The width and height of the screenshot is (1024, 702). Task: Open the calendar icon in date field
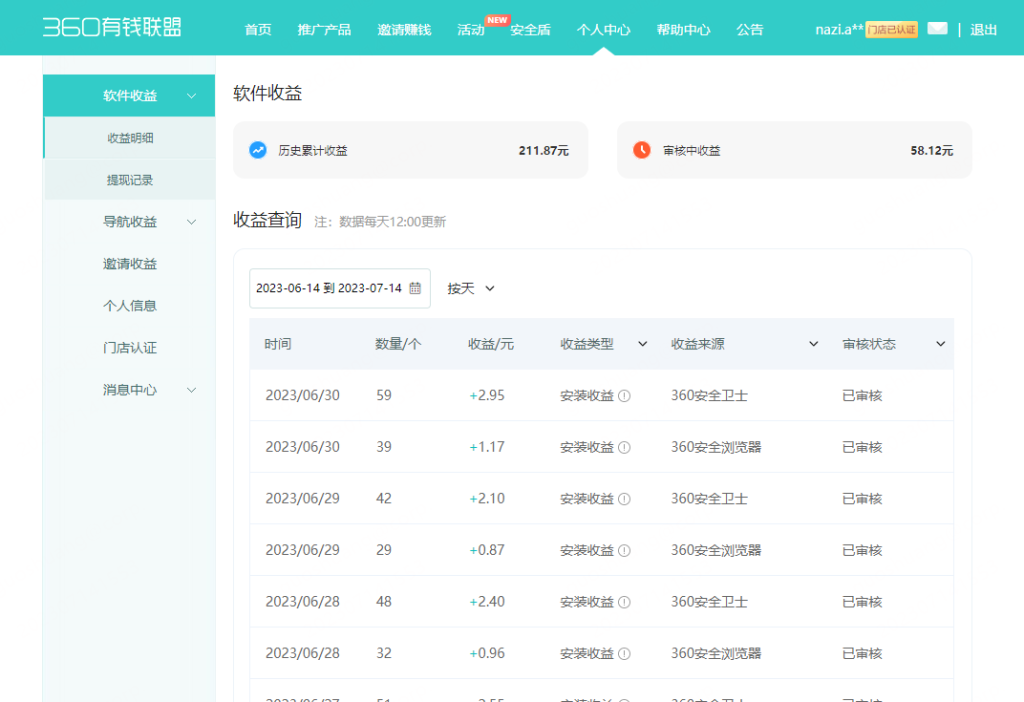coord(415,288)
